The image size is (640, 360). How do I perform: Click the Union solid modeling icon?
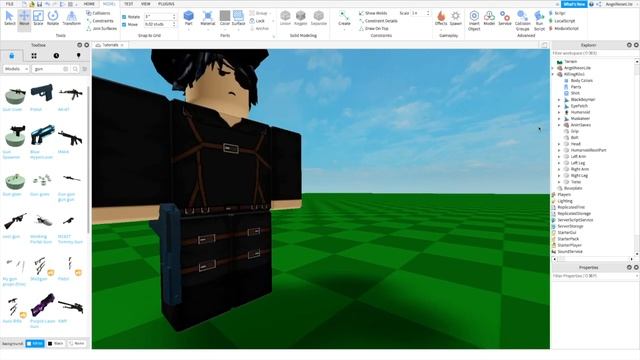click(285, 18)
